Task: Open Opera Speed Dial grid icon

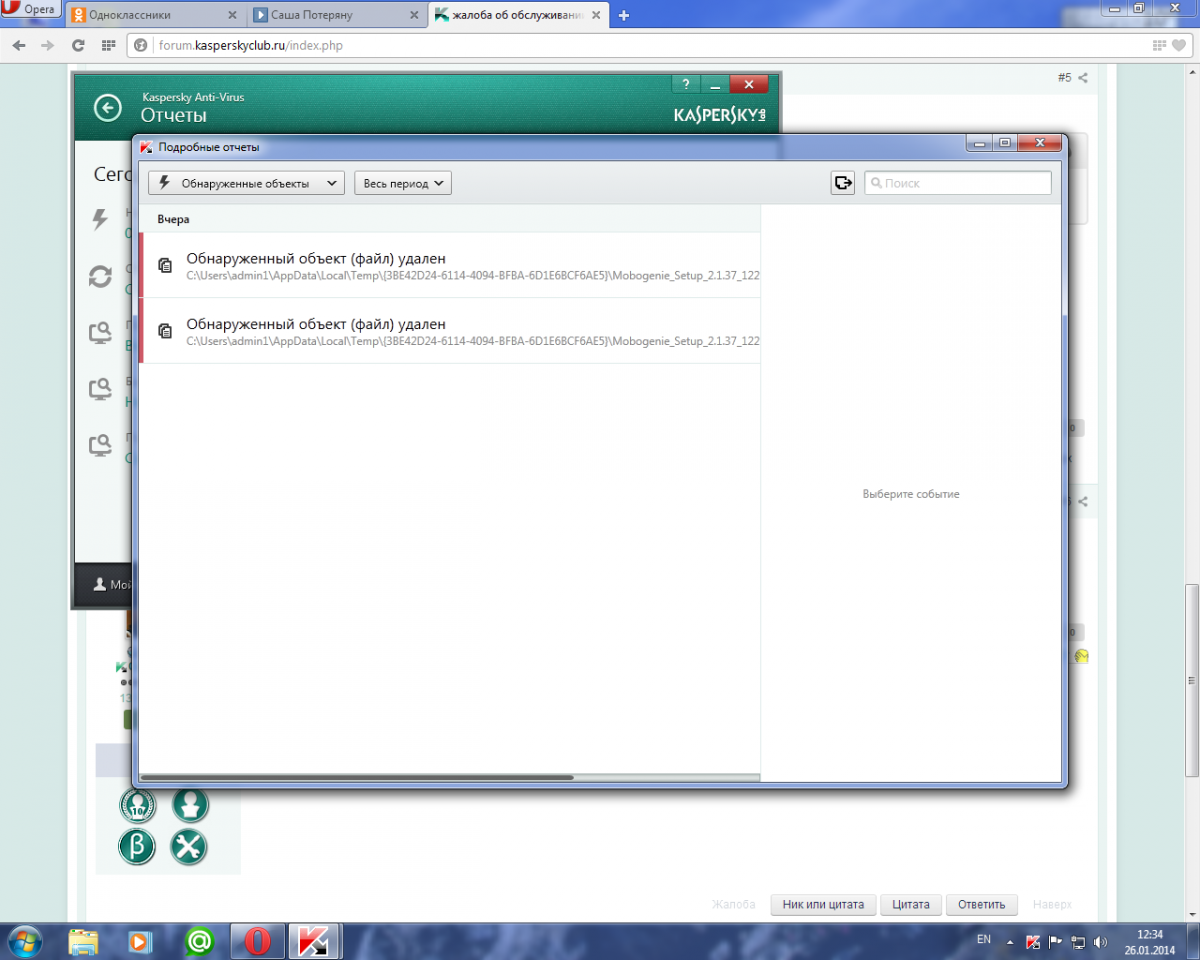Action: (108, 45)
